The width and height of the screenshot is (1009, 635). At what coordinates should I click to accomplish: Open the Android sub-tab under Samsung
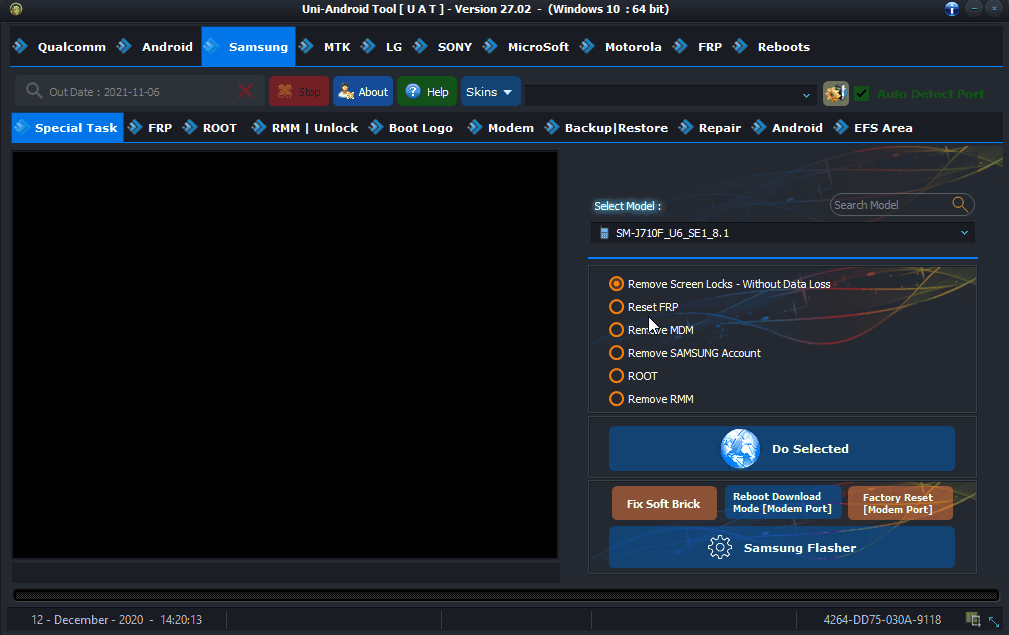click(x=788, y=127)
